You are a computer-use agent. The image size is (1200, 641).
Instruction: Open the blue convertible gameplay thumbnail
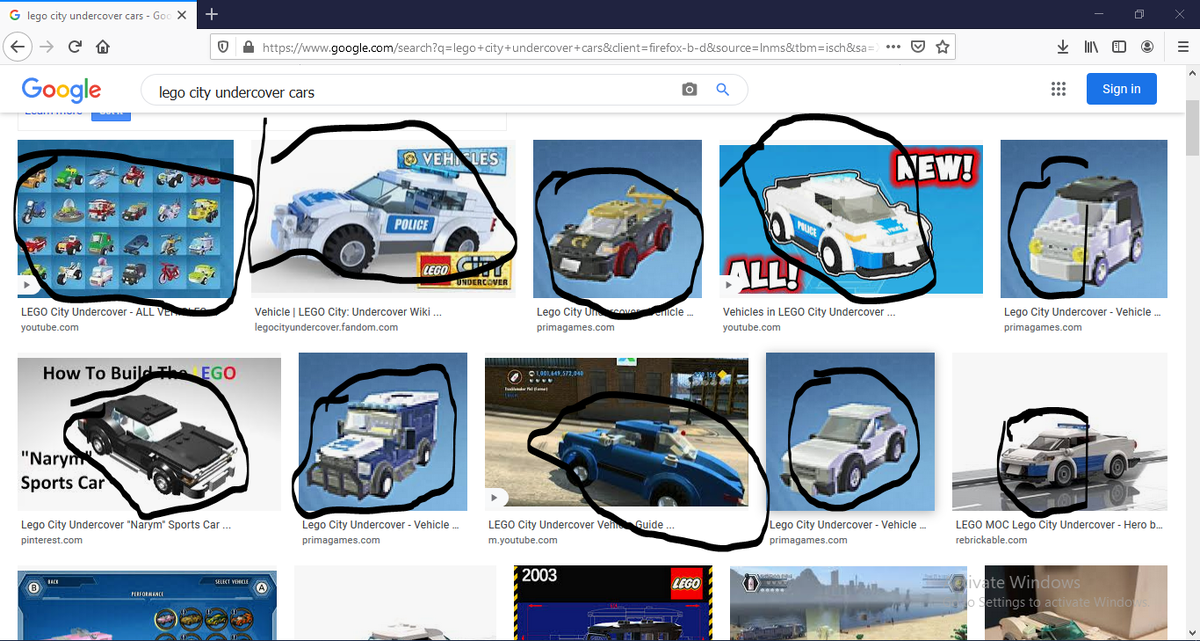click(x=616, y=432)
